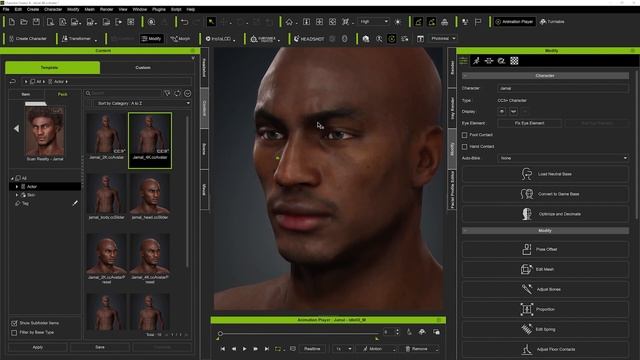Click the Tag edit pencil icon
Image resolution: width=640 pixels, height=360 pixels.
75,203
